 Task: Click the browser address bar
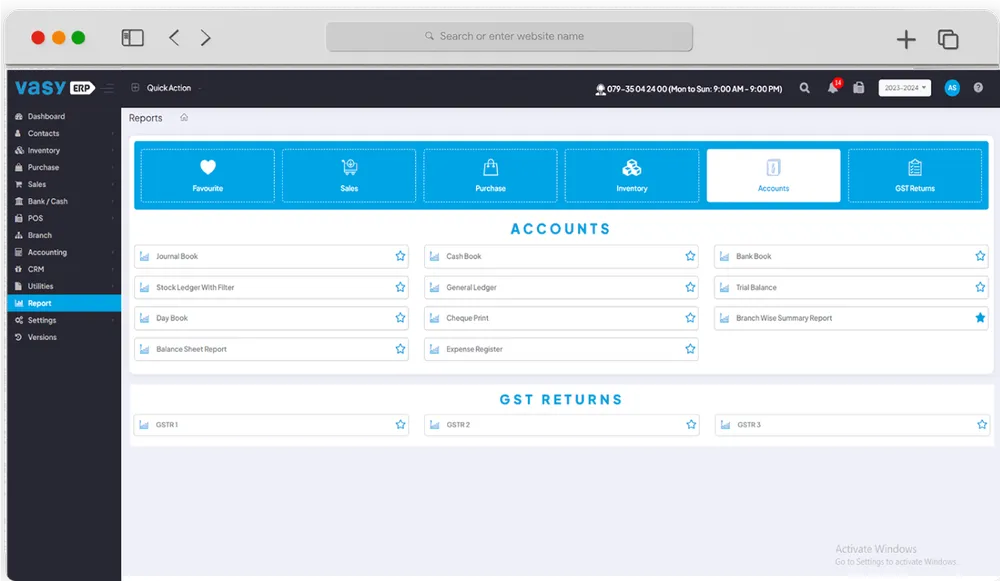[510, 37]
